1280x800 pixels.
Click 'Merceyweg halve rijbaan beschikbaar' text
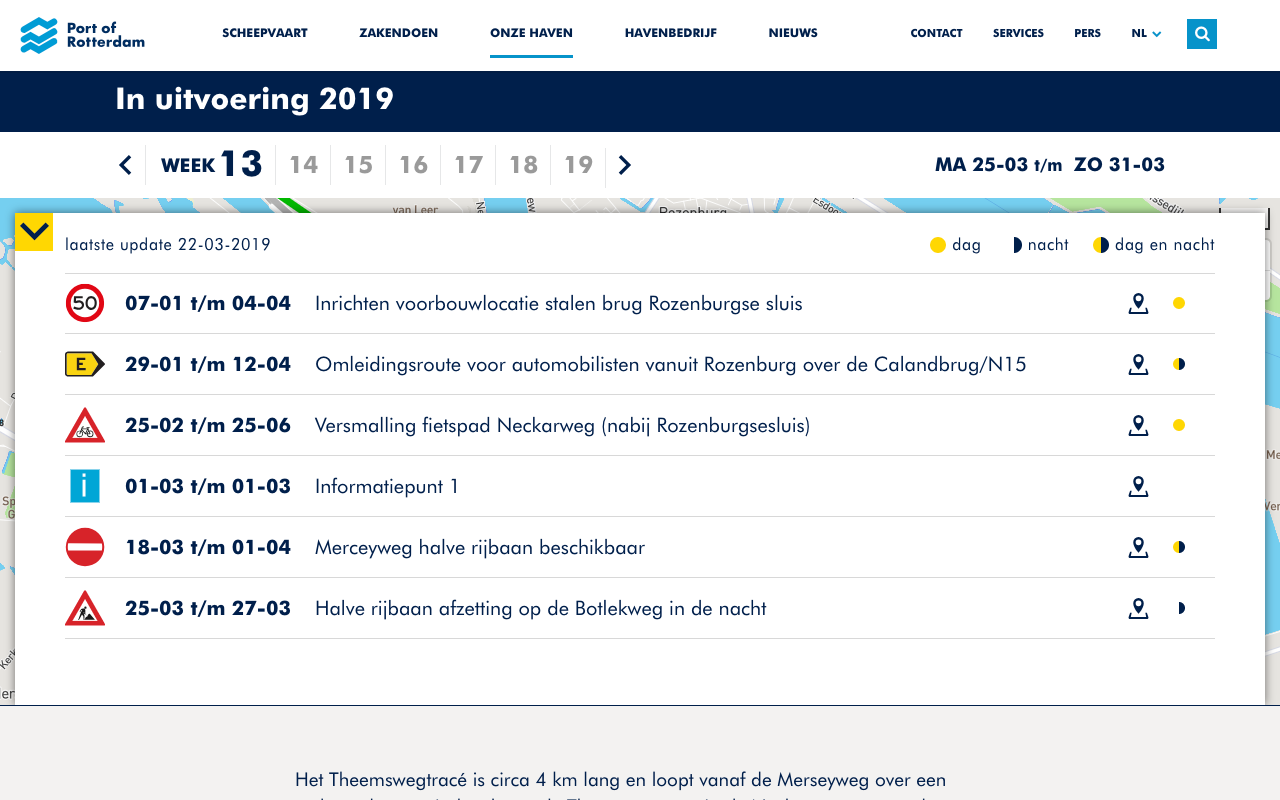pyautogui.click(x=480, y=548)
